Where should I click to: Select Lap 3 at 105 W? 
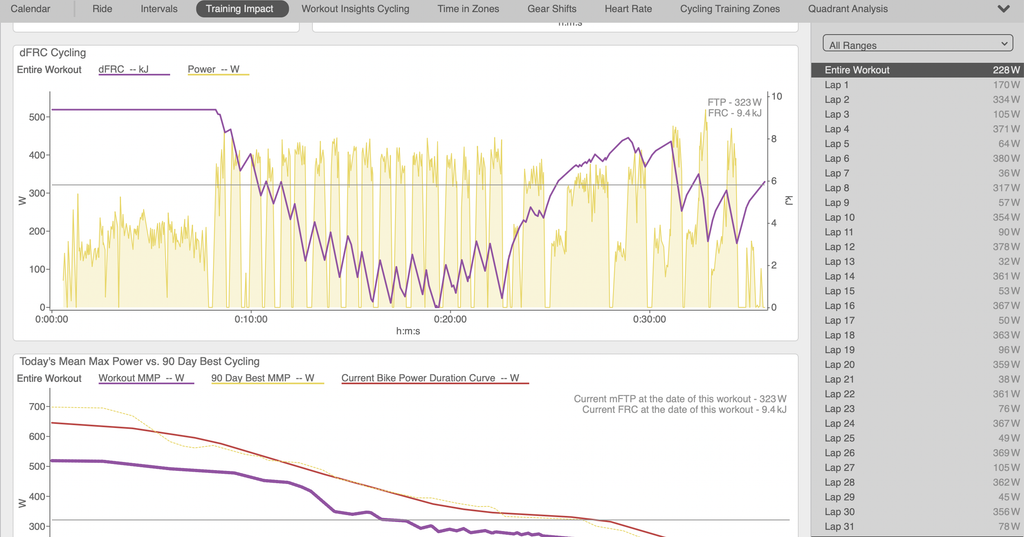pos(918,114)
